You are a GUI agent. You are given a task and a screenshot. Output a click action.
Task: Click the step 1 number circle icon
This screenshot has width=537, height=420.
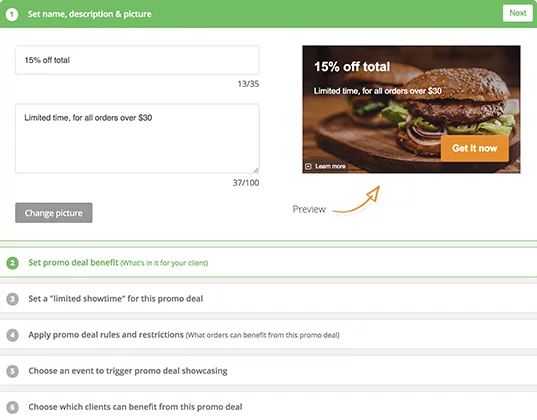(12, 14)
